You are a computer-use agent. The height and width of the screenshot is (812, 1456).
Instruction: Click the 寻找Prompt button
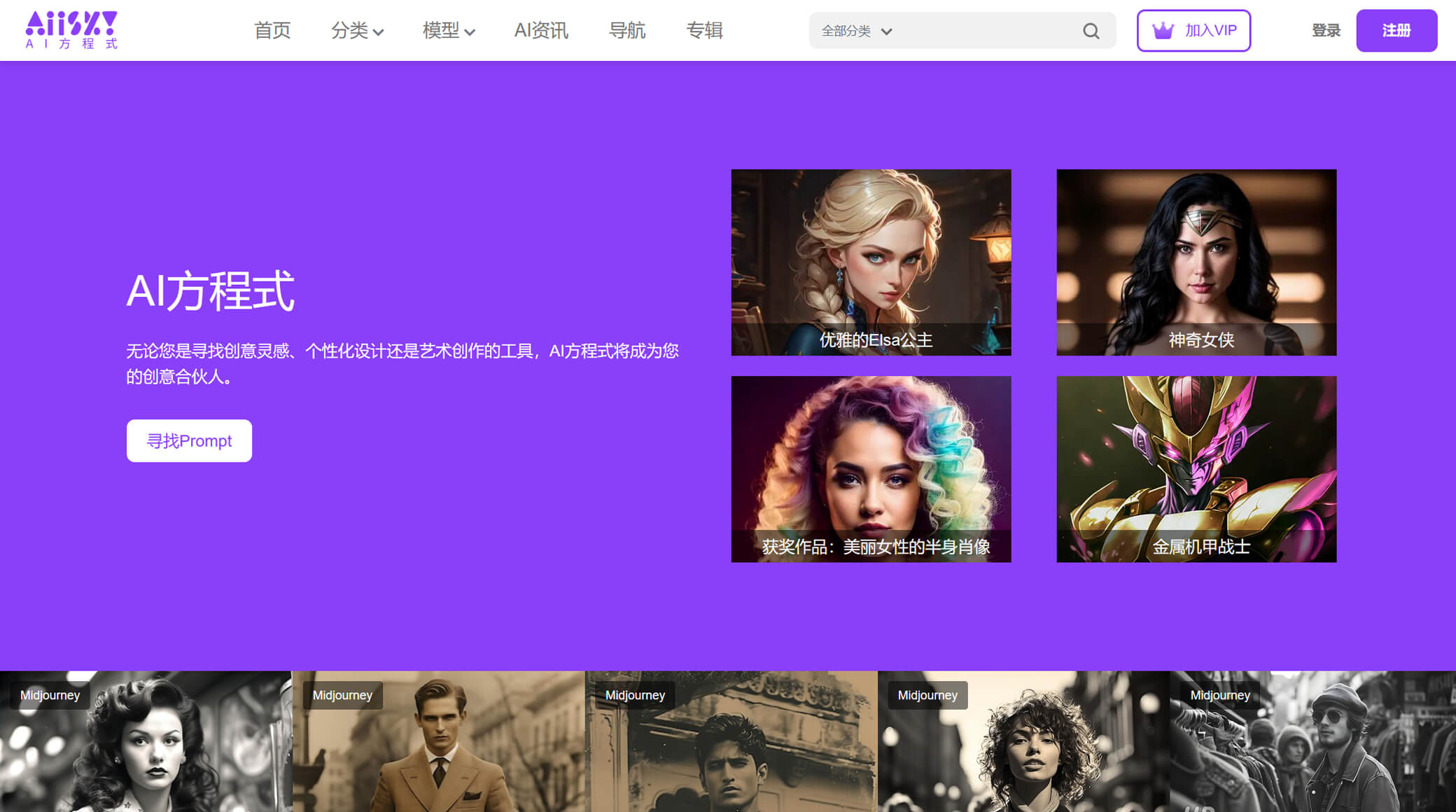pyautogui.click(x=189, y=440)
